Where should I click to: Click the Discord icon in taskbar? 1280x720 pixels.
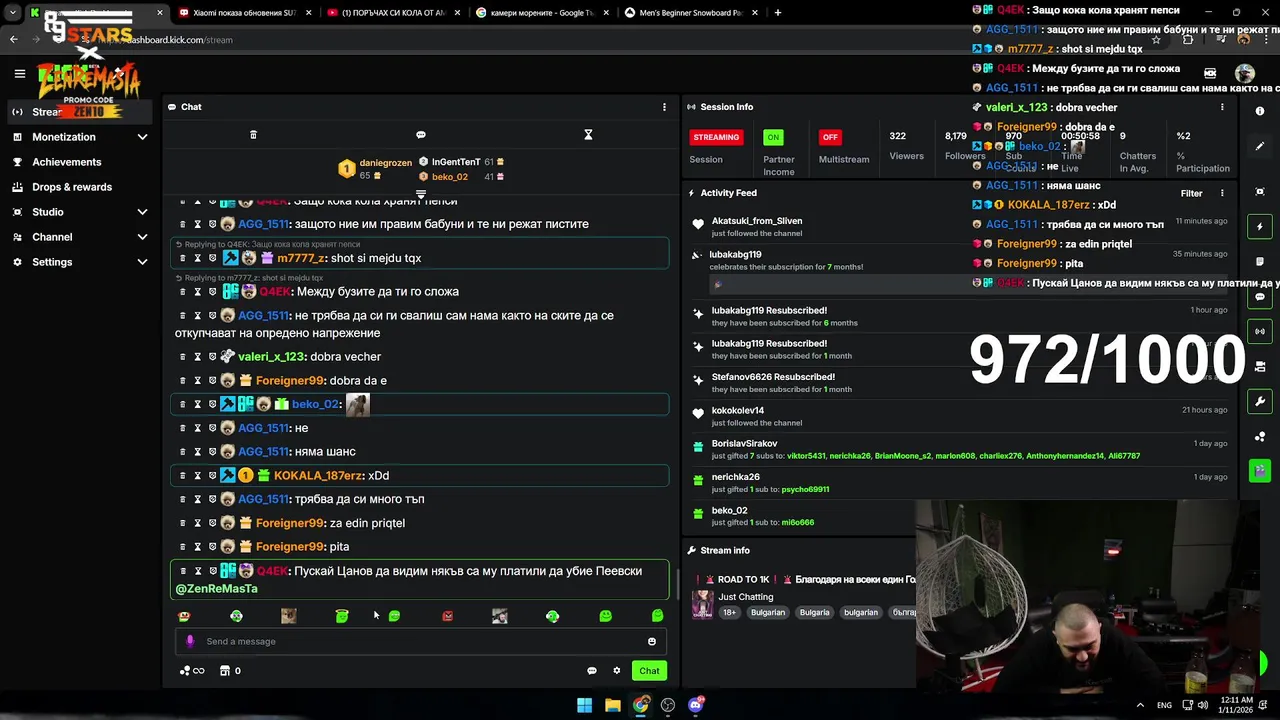(696, 705)
